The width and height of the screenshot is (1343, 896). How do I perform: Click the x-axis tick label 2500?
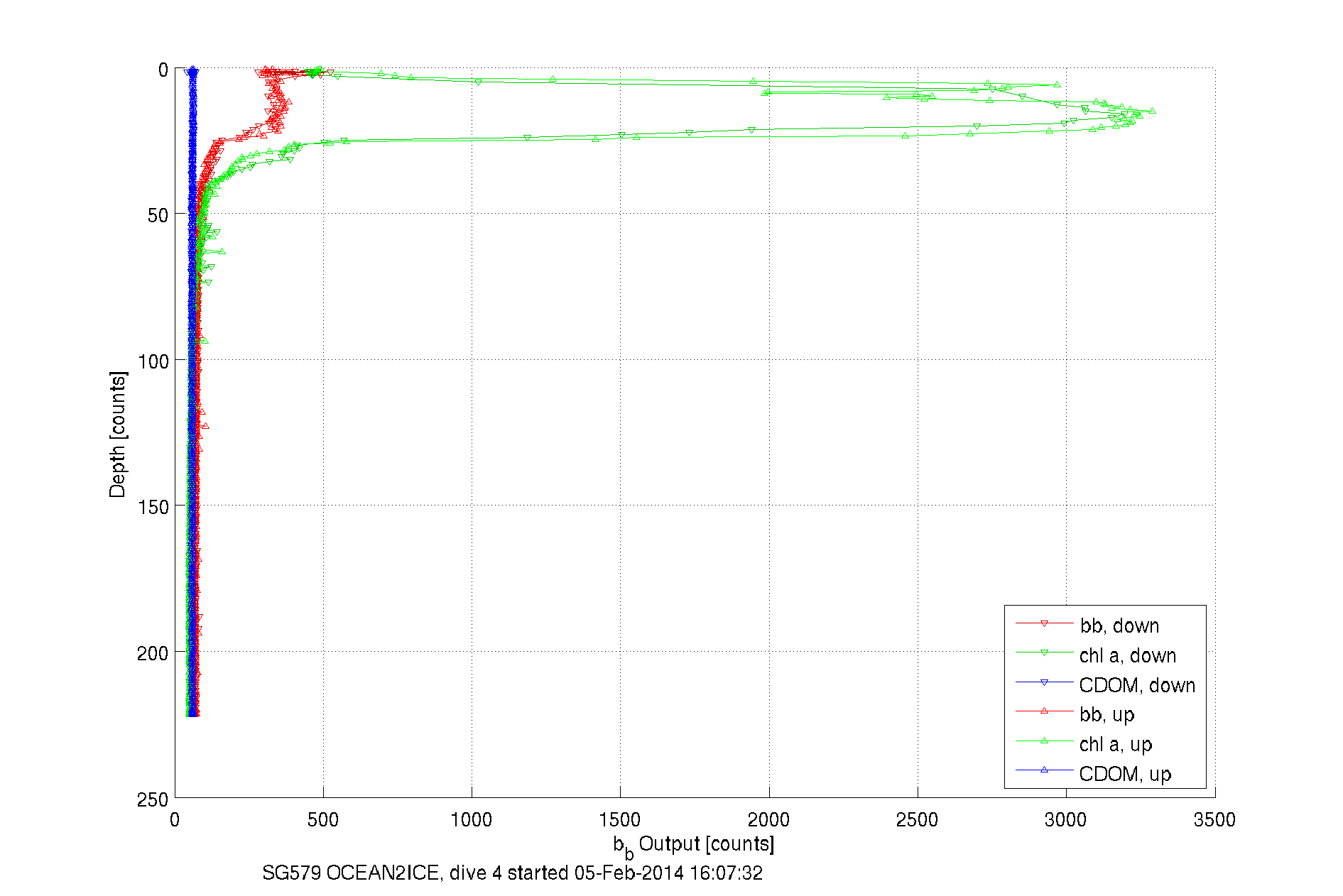917,820
